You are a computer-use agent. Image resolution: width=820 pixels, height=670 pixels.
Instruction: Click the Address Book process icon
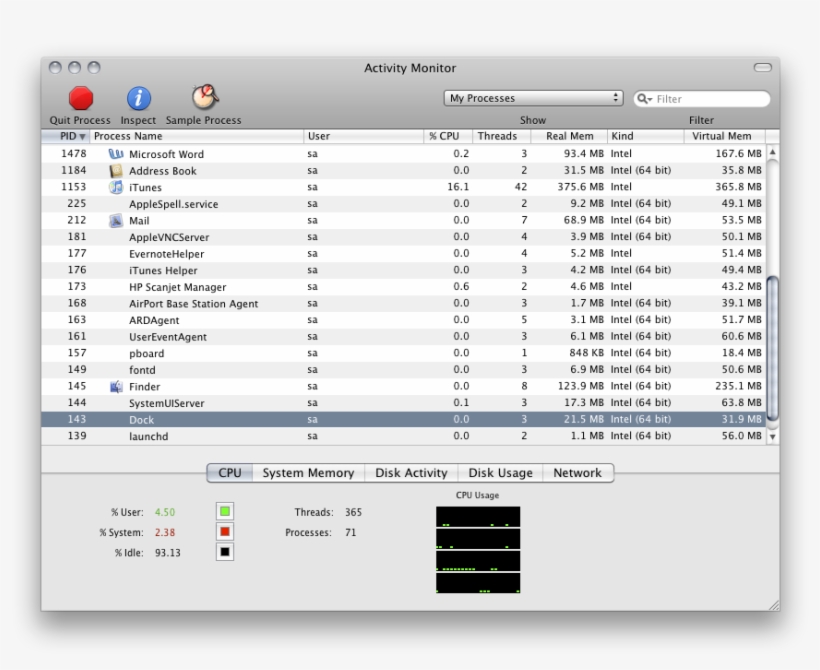[114, 170]
